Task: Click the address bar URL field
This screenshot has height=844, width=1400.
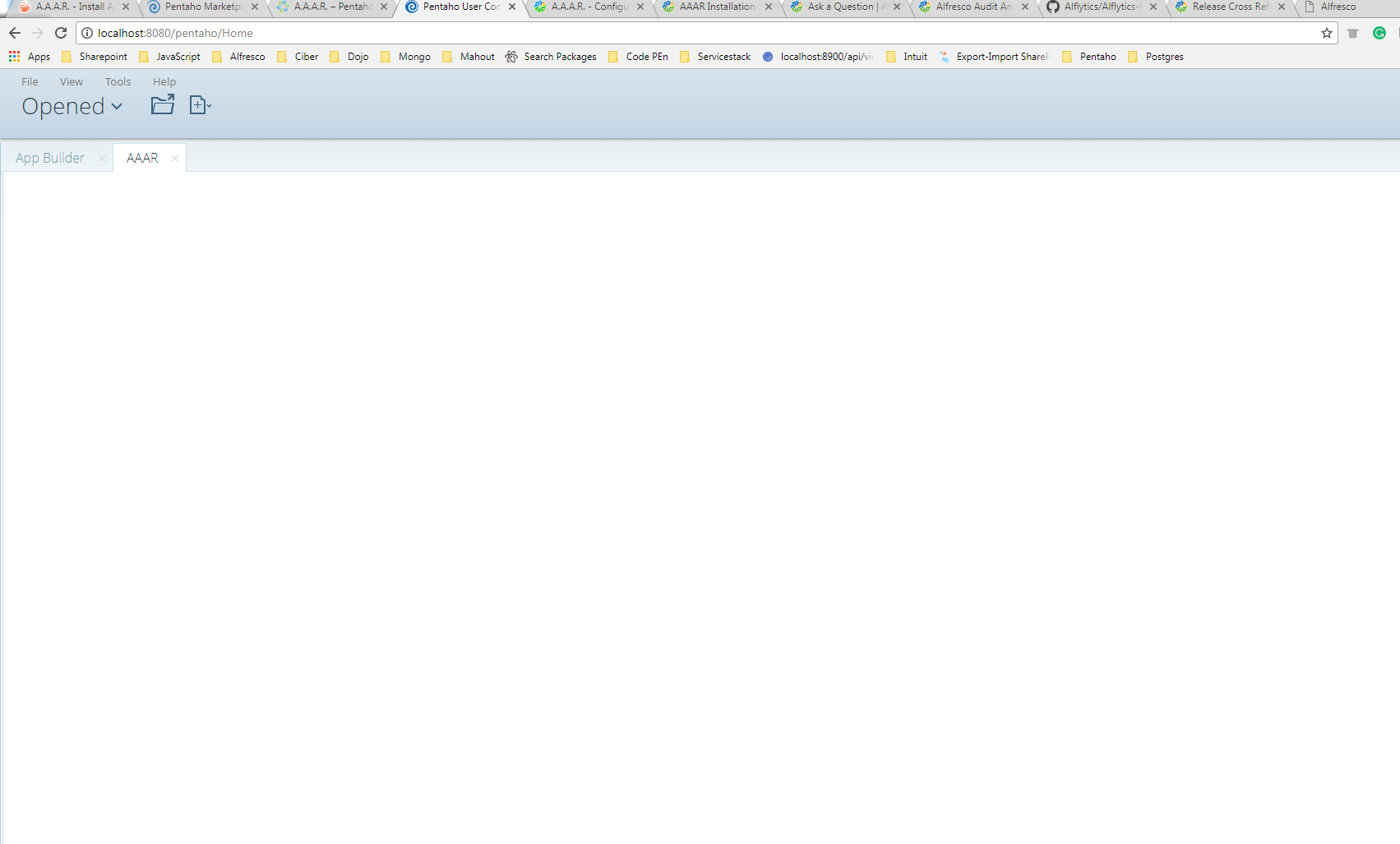Action: (x=658, y=33)
